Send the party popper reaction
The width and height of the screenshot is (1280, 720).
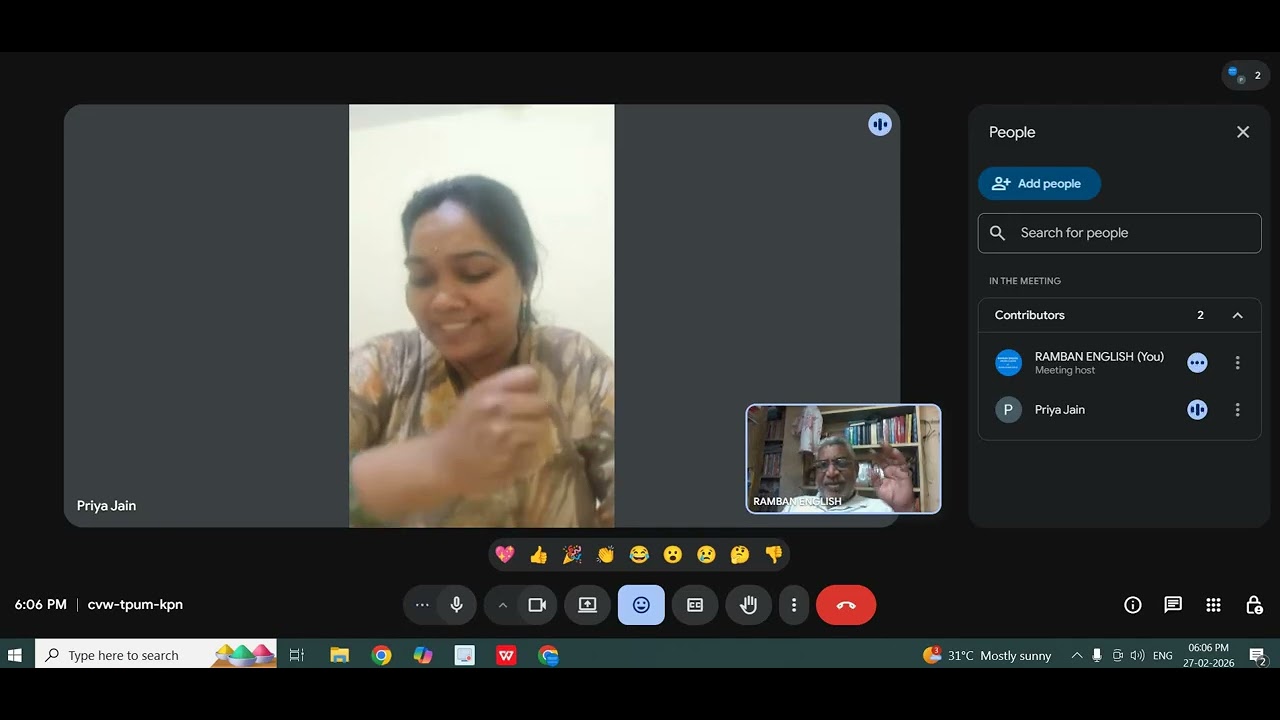coord(572,554)
